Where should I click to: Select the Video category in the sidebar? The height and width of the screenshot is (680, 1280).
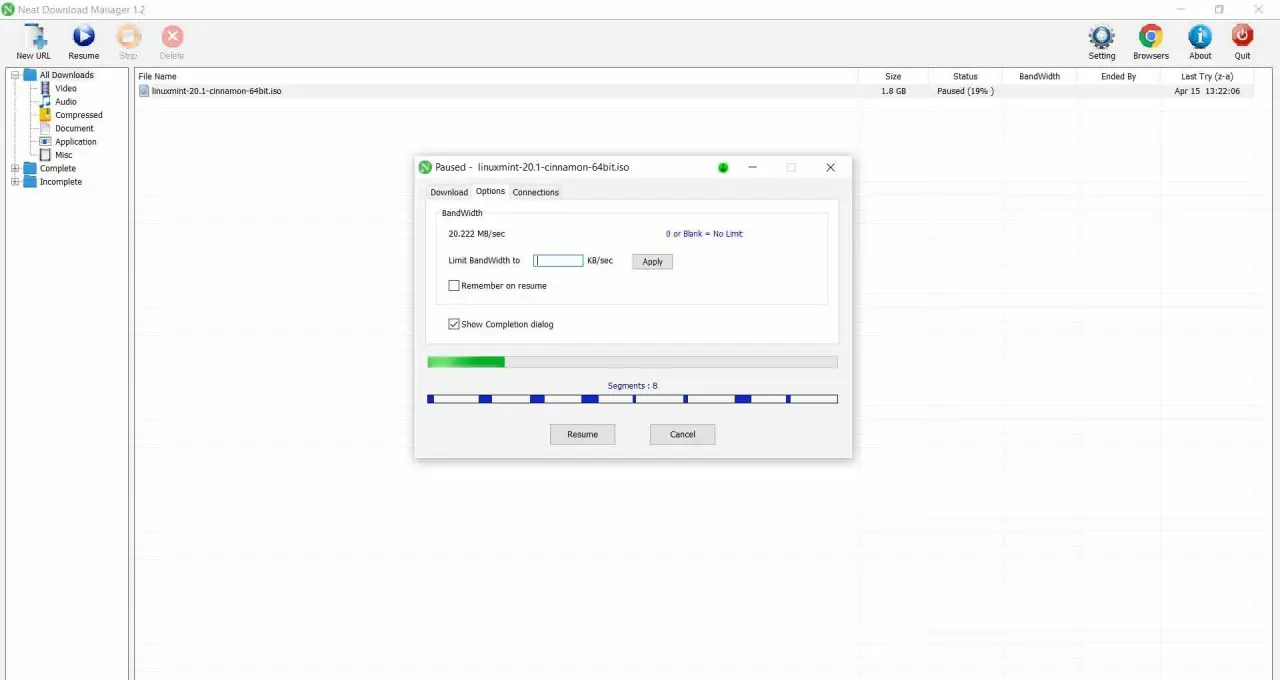pyautogui.click(x=65, y=88)
